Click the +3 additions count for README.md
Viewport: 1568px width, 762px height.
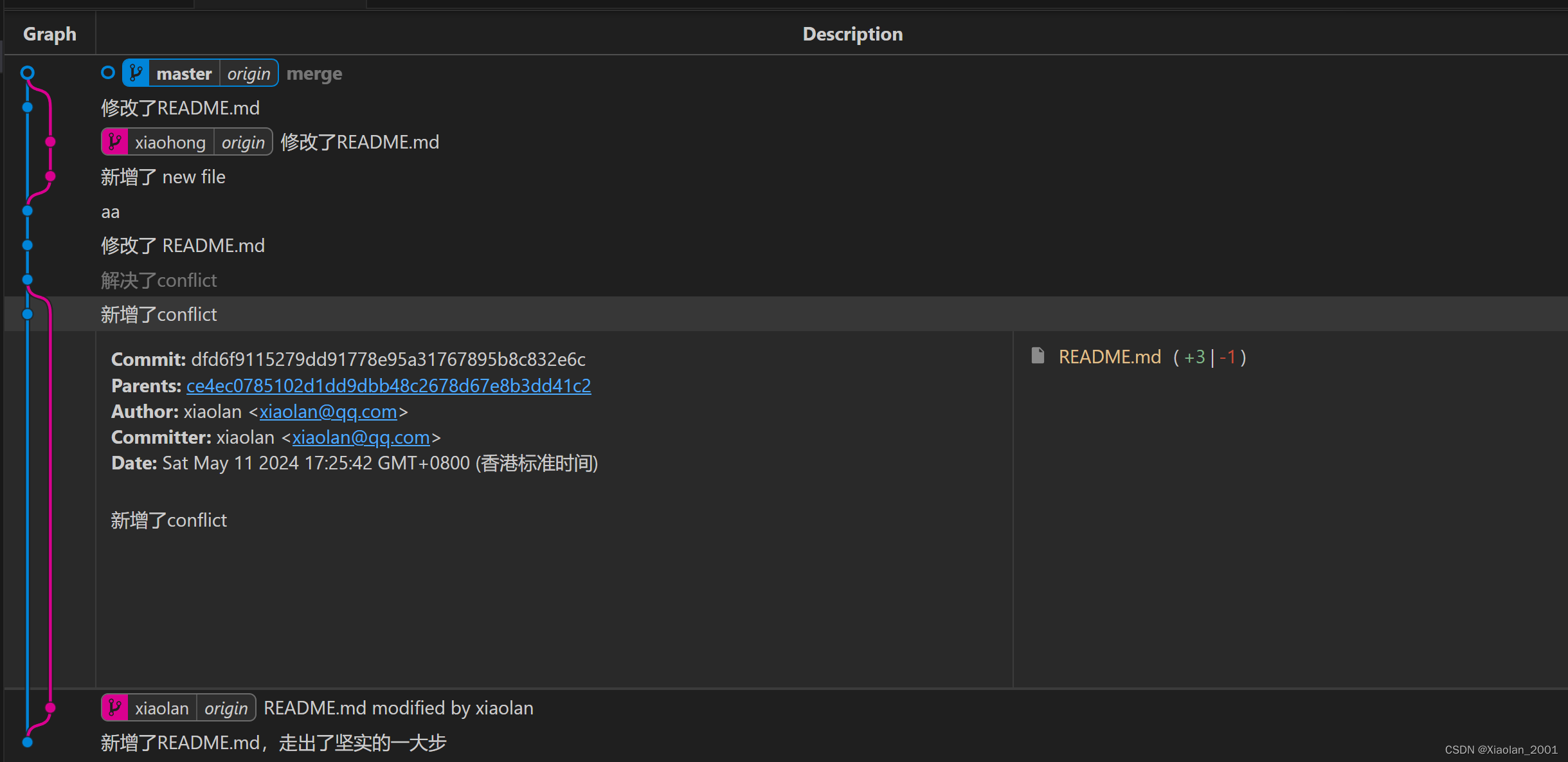point(1194,357)
